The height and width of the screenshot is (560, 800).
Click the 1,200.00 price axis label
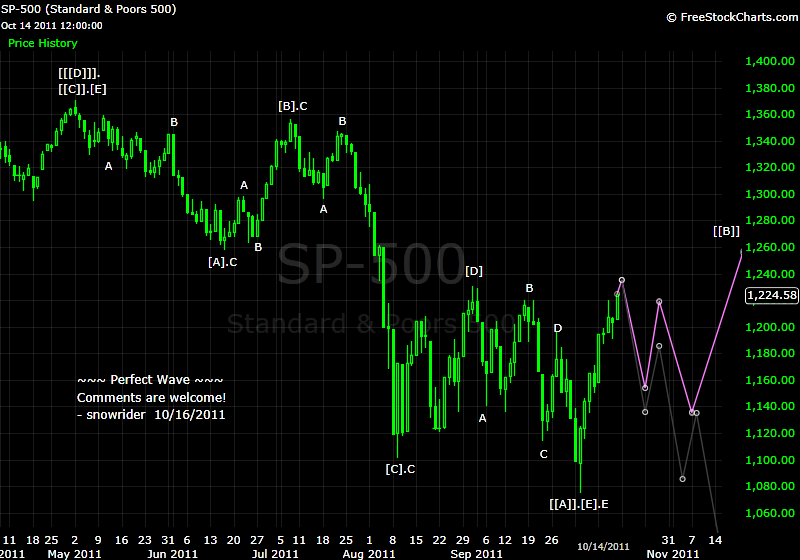coord(770,327)
